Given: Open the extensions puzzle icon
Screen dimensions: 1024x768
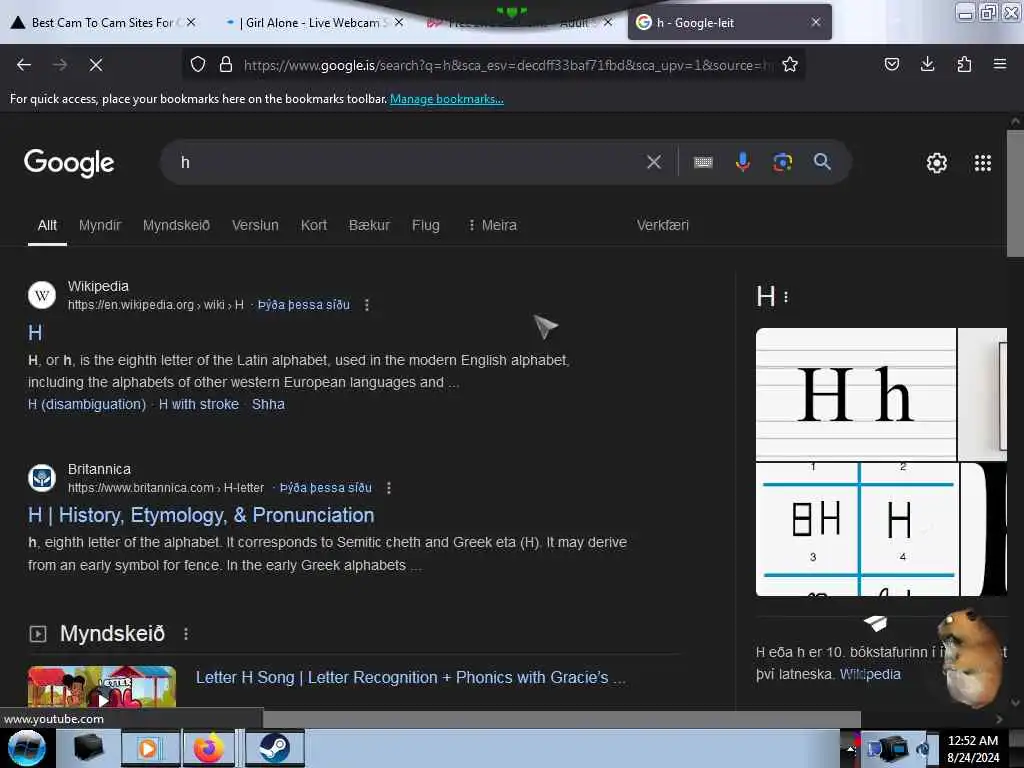Looking at the screenshot, I should [x=964, y=64].
